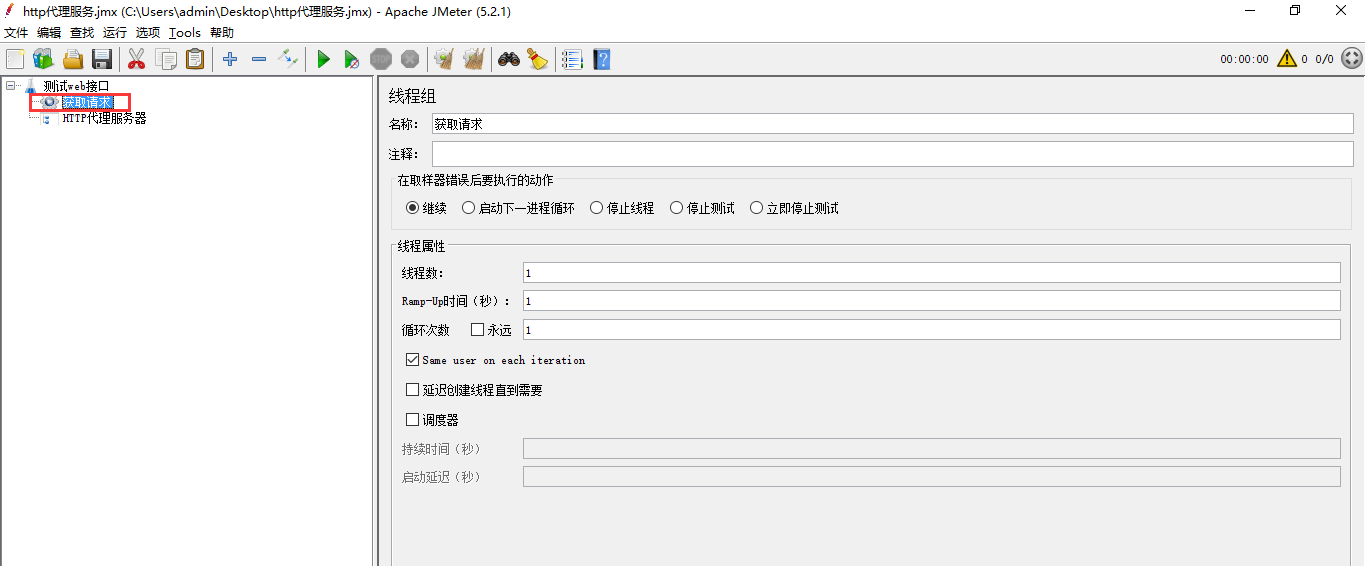The width and height of the screenshot is (1365, 566).
Task: Click the 测试web接口 test plan flask icon
Action: (x=30, y=86)
